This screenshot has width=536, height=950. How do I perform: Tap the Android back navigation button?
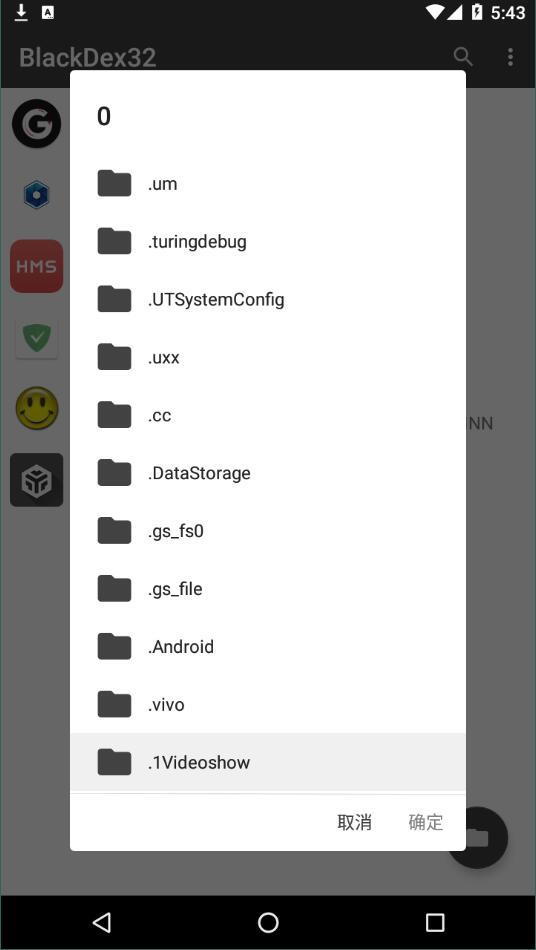pyautogui.click(x=102, y=922)
